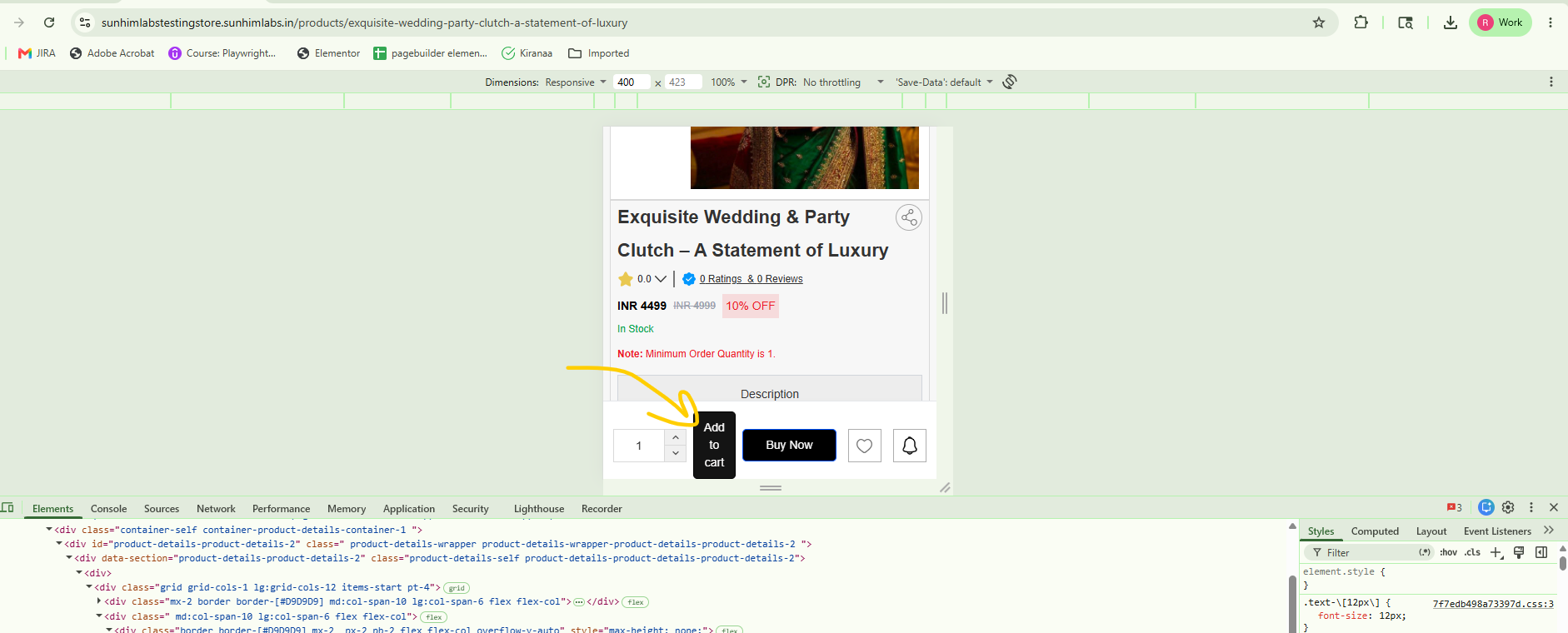Open Chrome's three-dot menu
This screenshot has width=1568, height=633.
1551,22
